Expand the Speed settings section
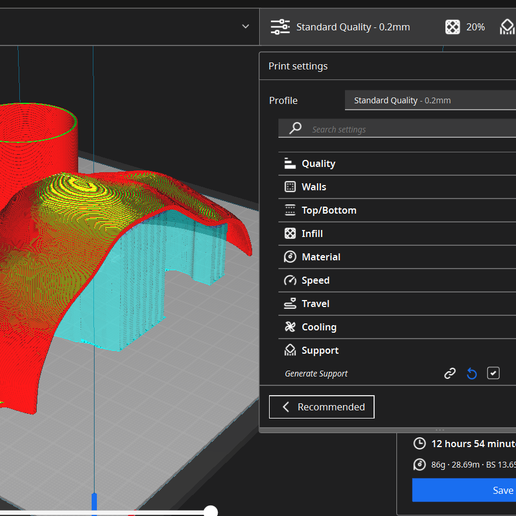The width and height of the screenshot is (516, 516). tap(397, 280)
